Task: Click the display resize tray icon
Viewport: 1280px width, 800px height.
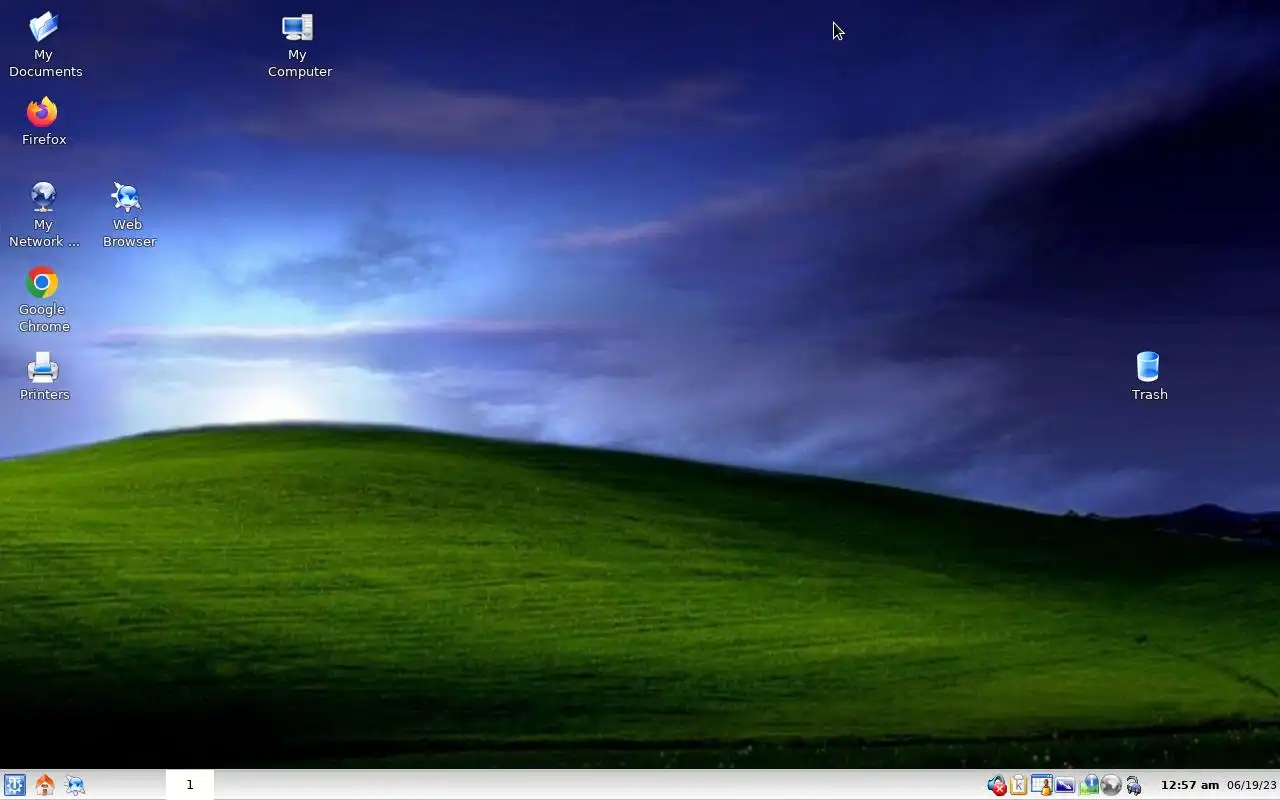Action: point(1064,786)
